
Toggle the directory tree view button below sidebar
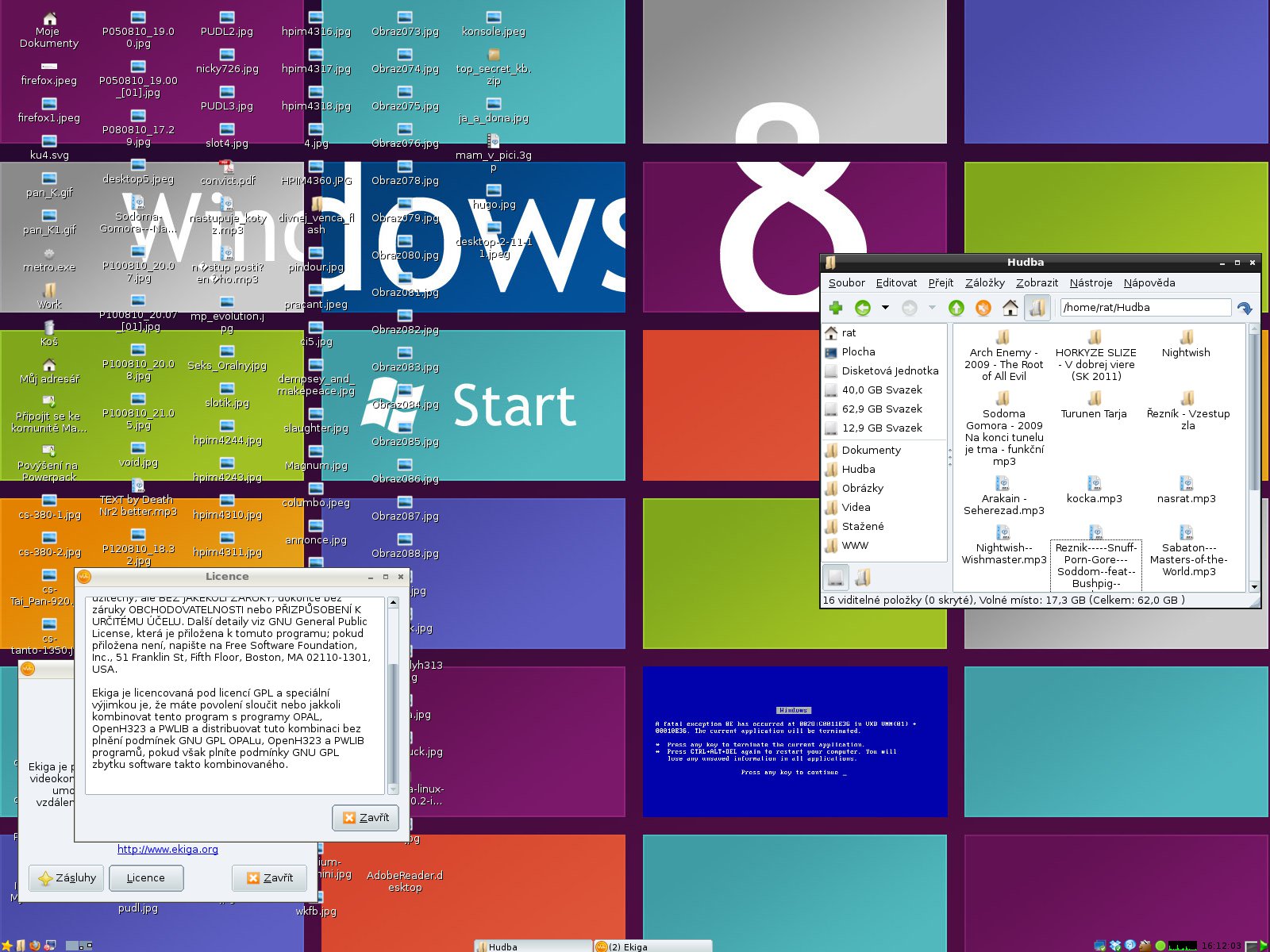pos(863,578)
